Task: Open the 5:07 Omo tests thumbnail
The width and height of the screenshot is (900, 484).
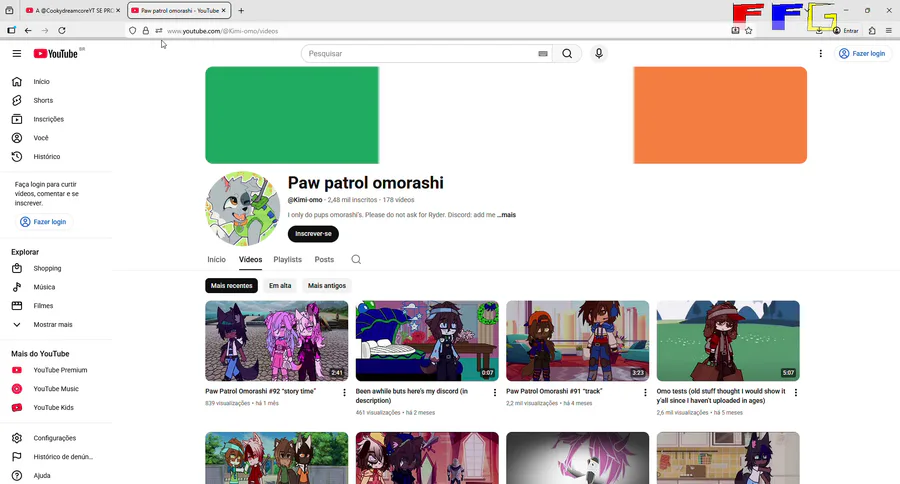Action: (728, 340)
